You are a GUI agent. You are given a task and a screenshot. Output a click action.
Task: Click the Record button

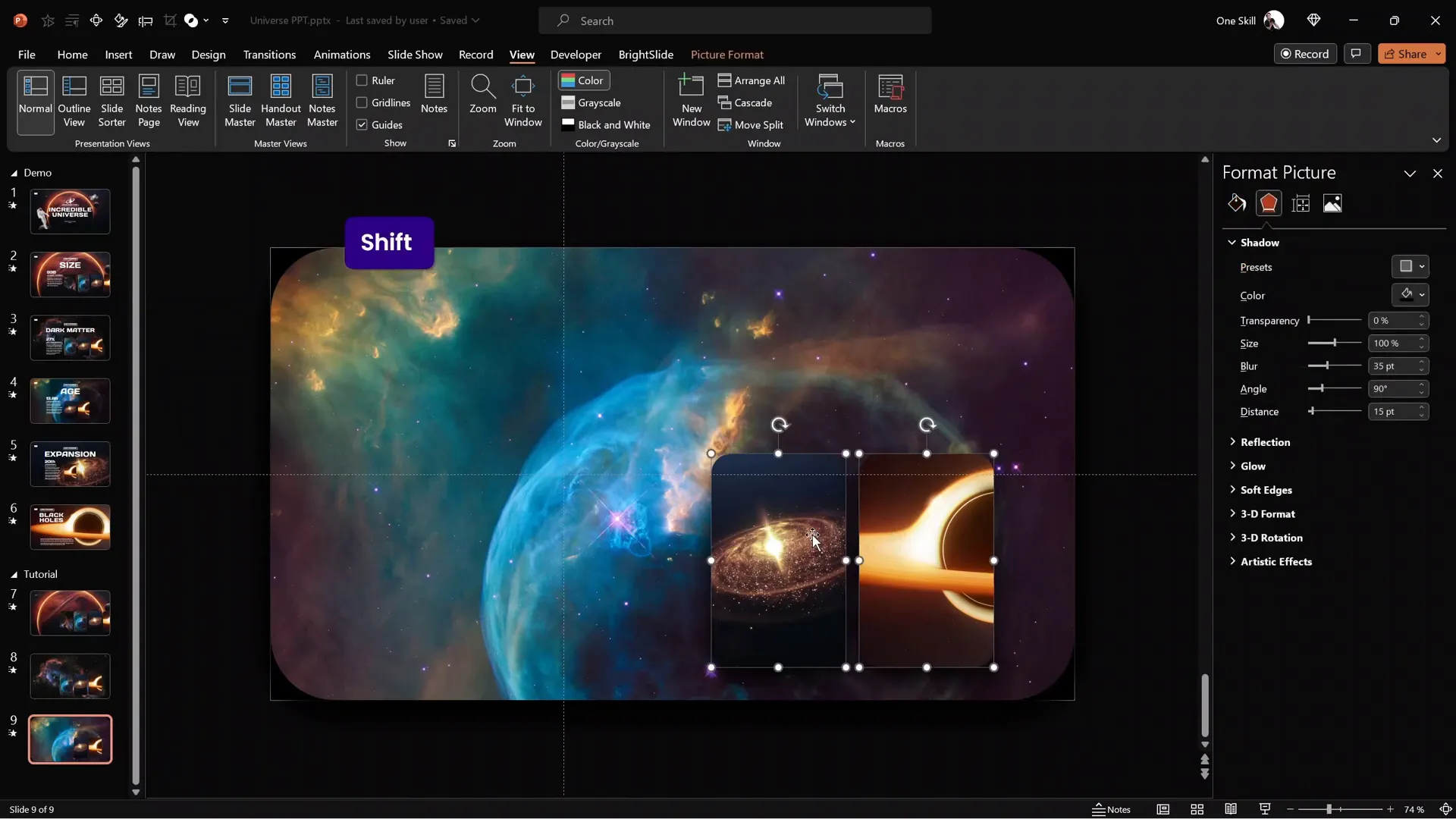(1304, 54)
